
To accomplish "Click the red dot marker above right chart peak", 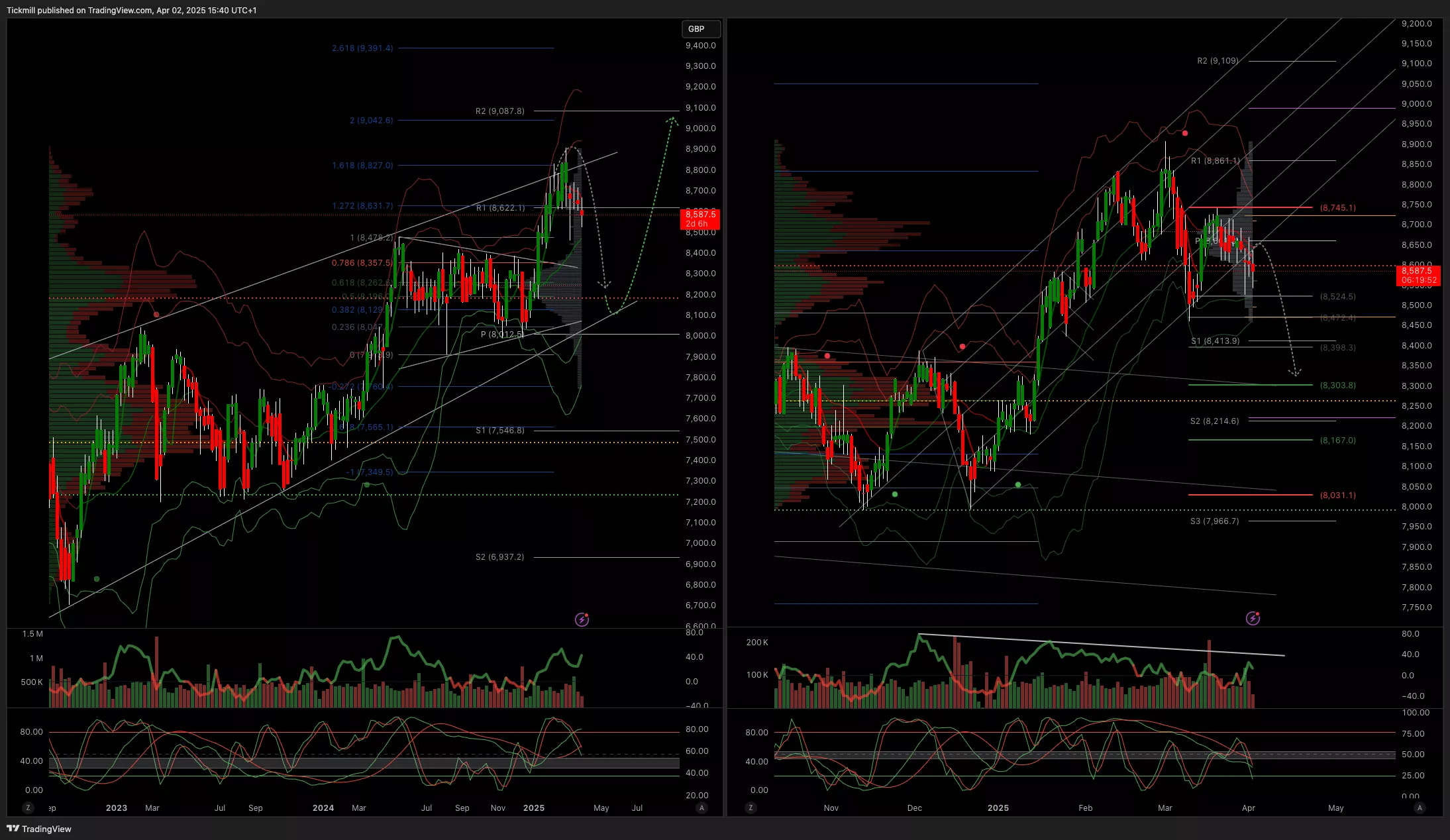I will (x=1185, y=133).
